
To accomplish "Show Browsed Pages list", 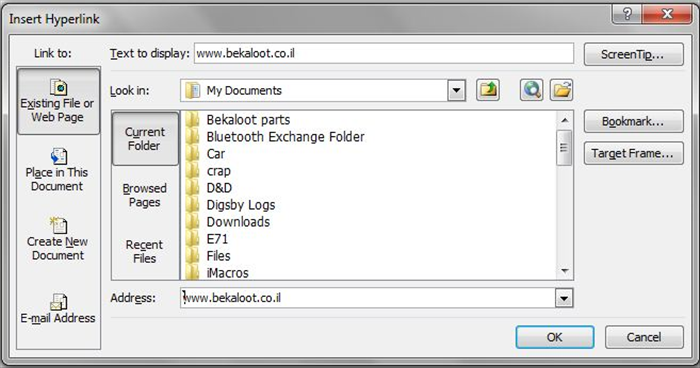I will tap(145, 195).
